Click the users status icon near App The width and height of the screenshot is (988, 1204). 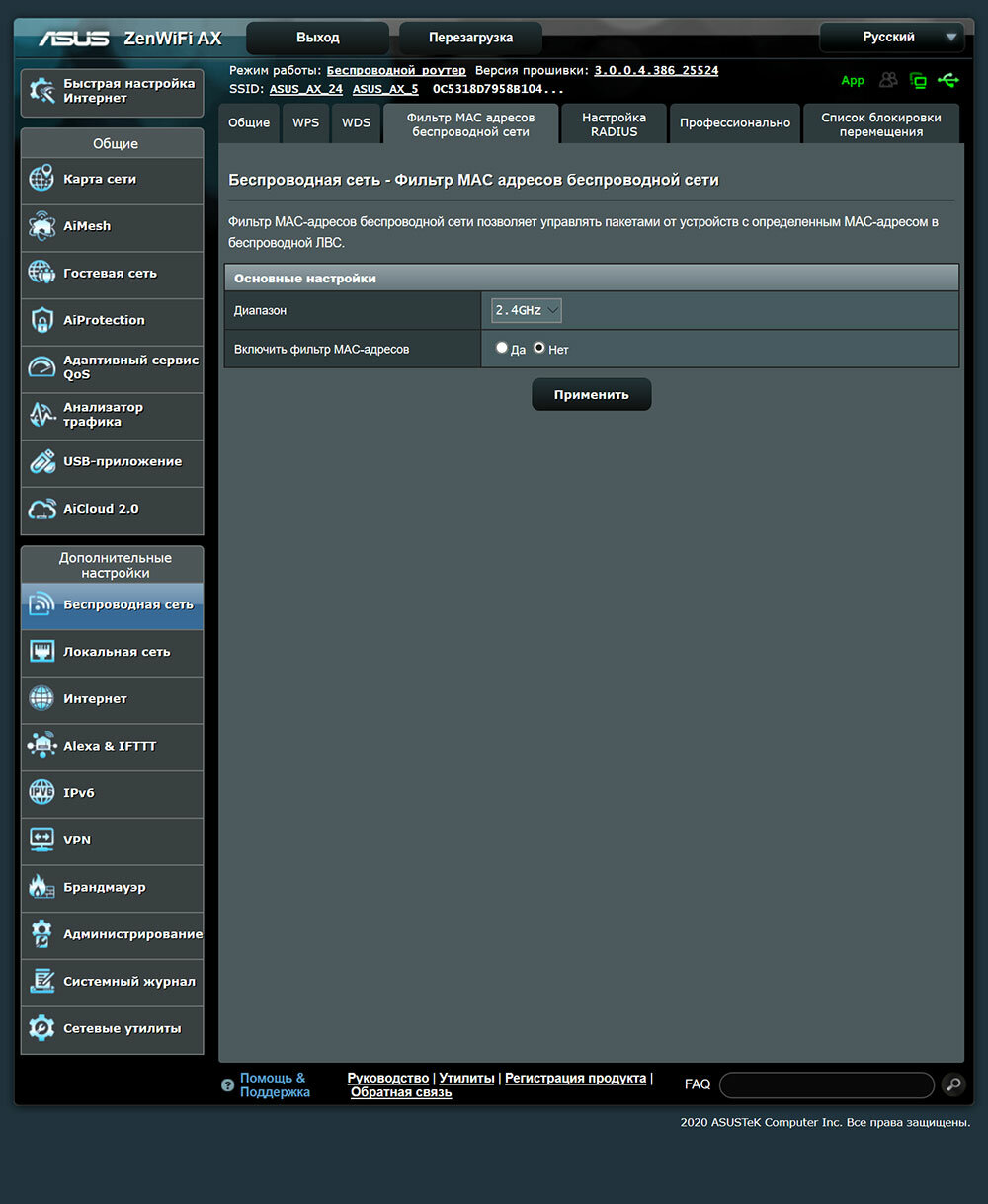click(x=889, y=80)
